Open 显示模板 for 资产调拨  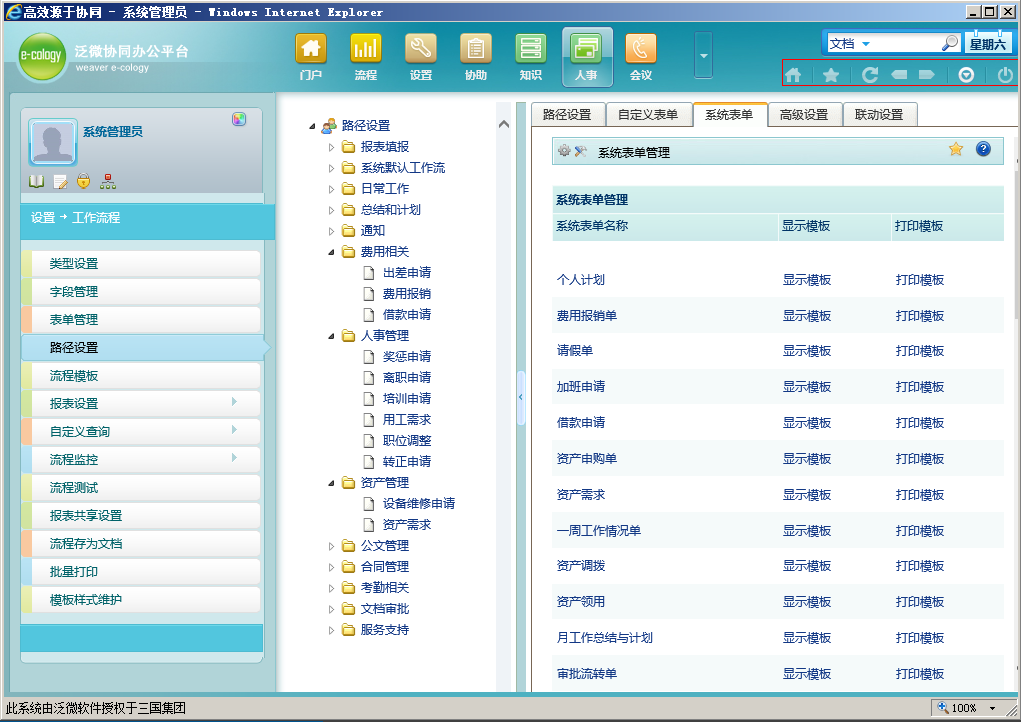click(x=807, y=566)
